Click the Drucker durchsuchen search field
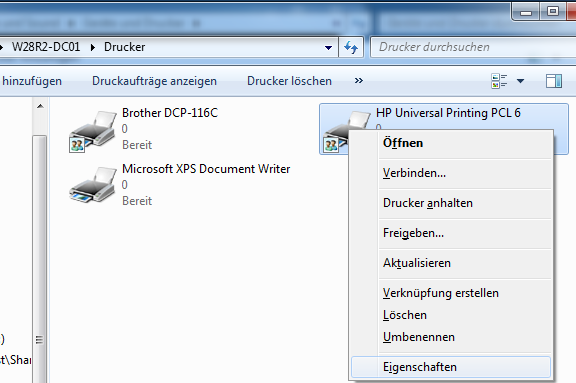 [x=473, y=47]
